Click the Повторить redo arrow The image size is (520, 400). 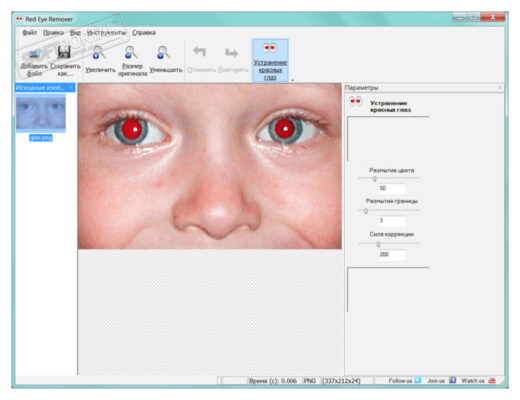[x=232, y=53]
